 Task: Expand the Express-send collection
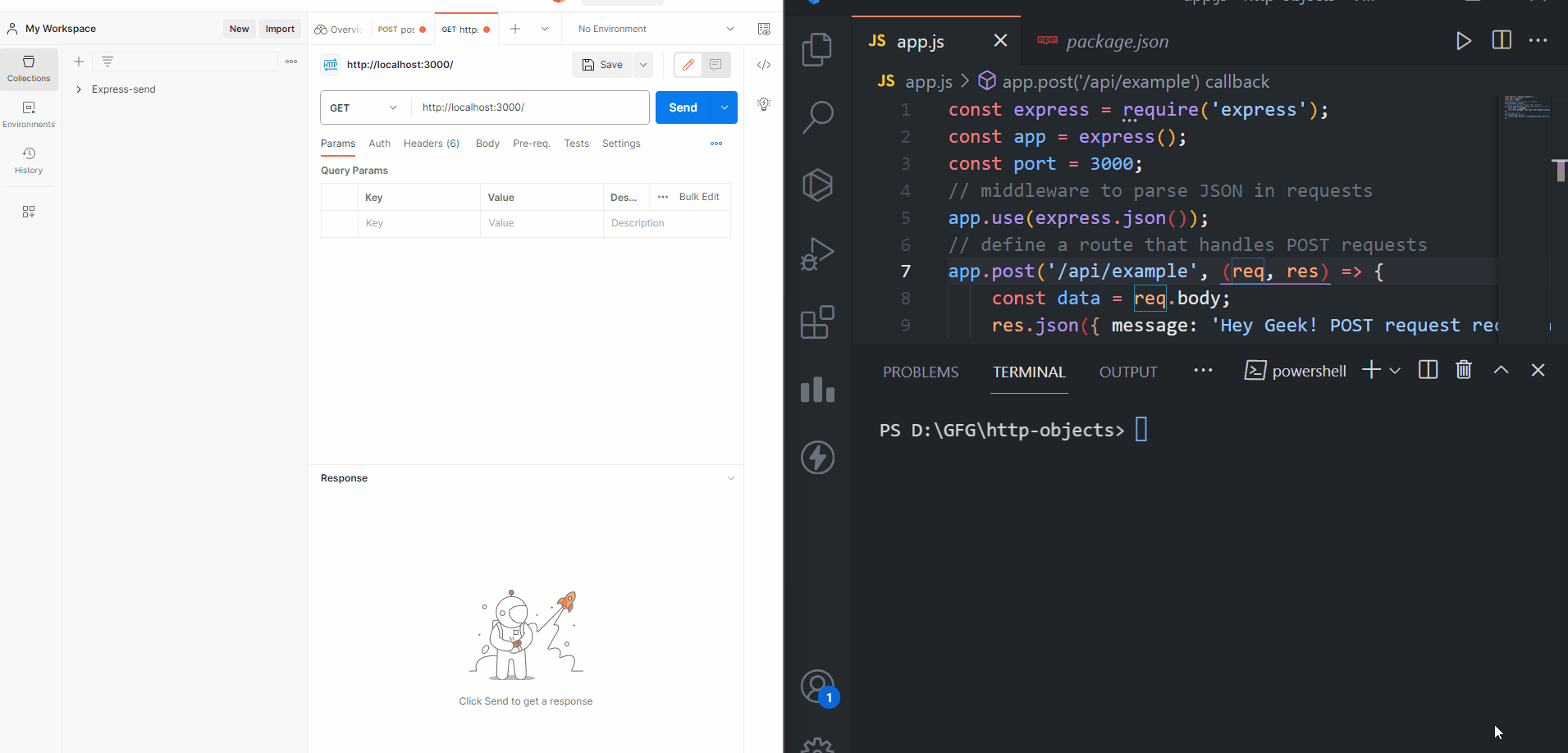79,89
